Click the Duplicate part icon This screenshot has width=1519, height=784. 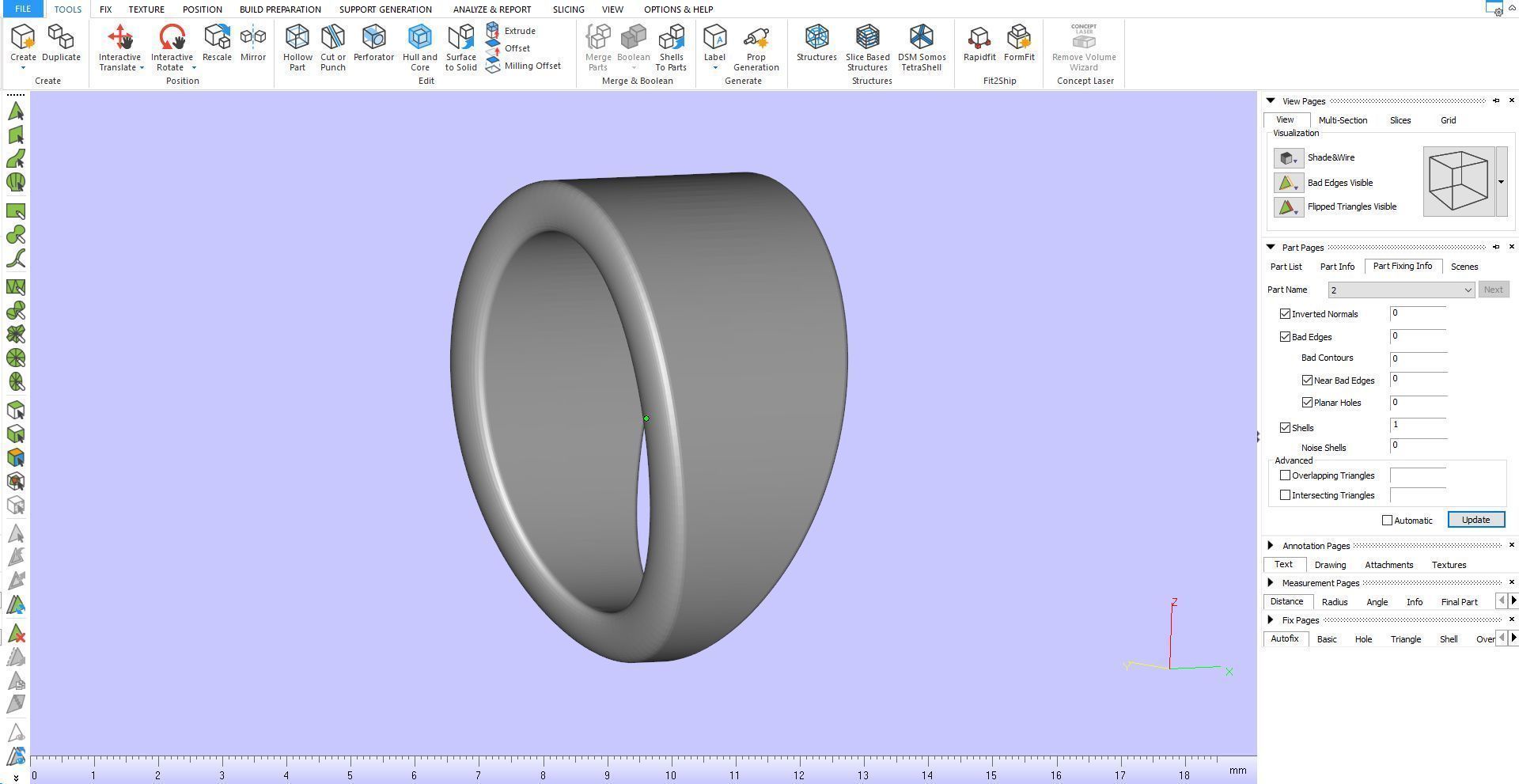click(61, 43)
